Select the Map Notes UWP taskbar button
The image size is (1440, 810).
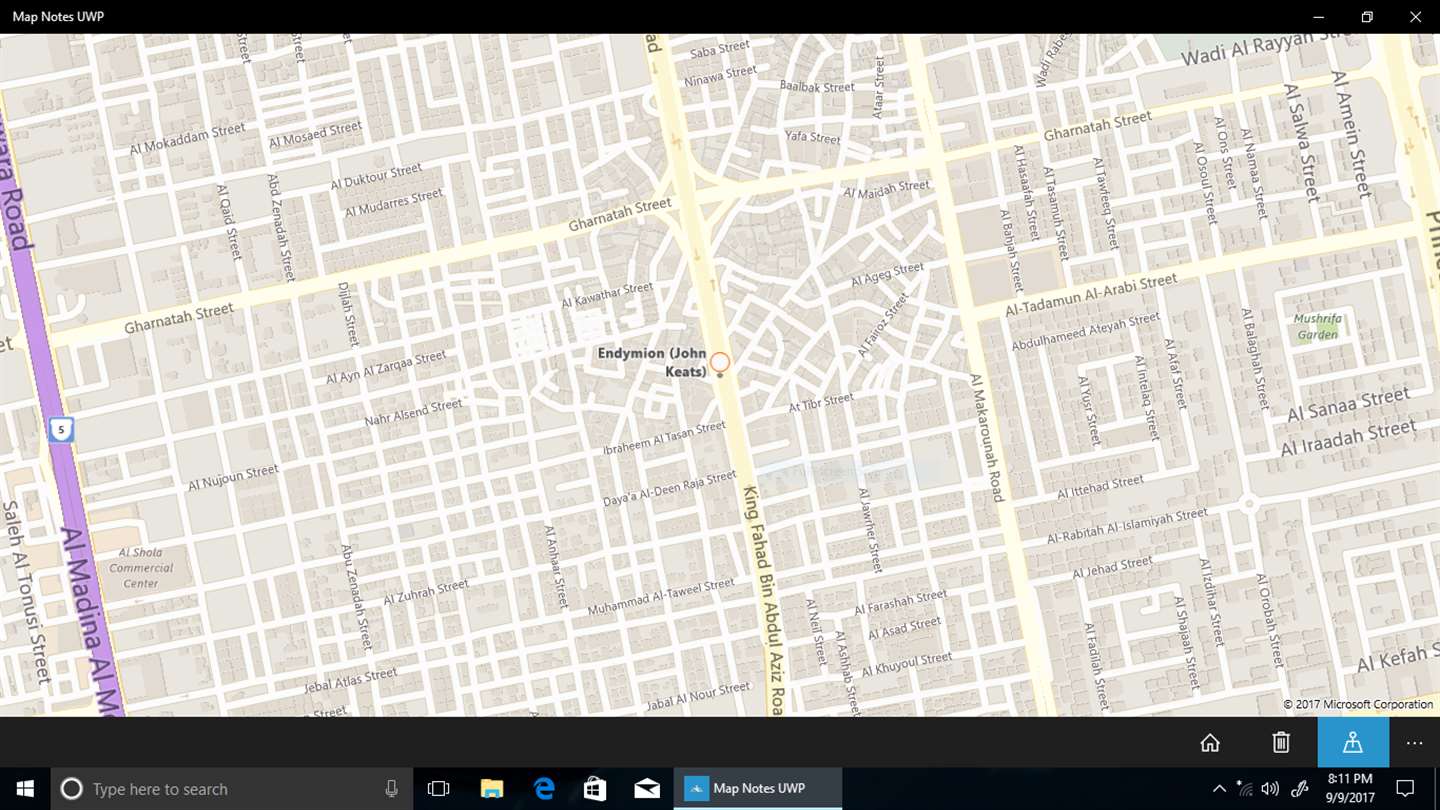pos(758,789)
